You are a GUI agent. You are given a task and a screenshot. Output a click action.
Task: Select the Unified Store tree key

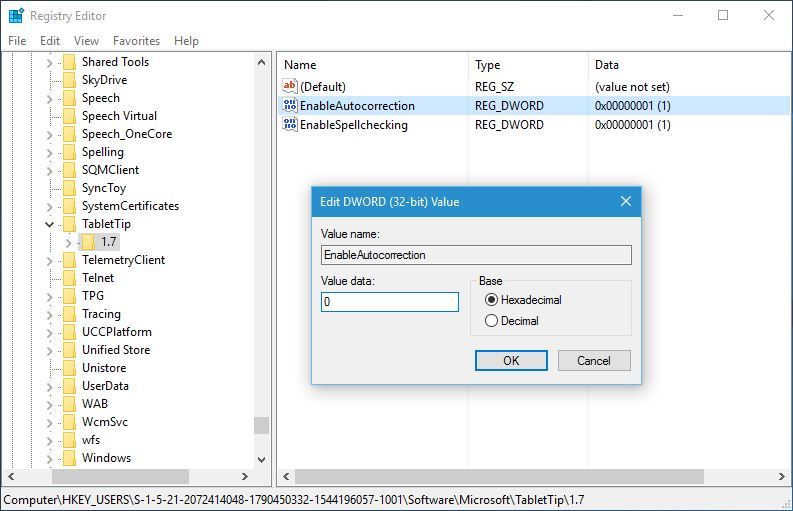[116, 350]
